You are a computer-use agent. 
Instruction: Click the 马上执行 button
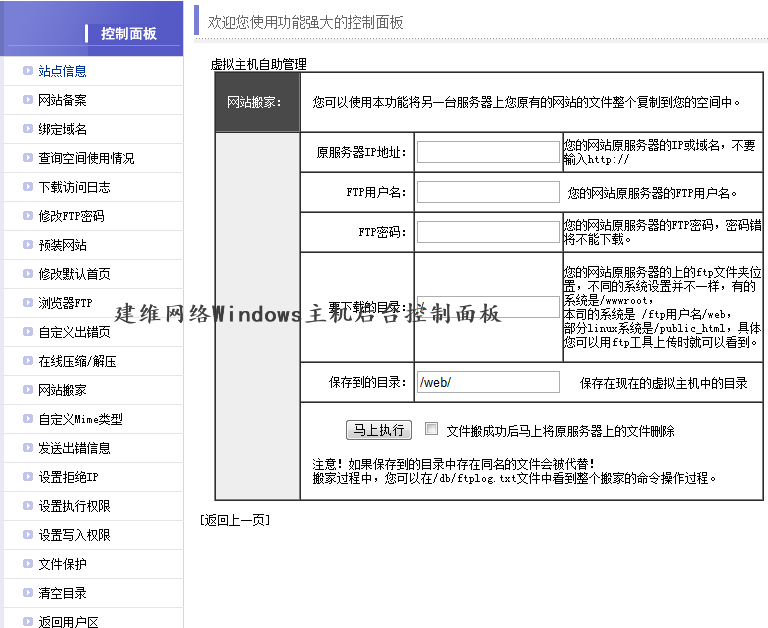coord(379,430)
